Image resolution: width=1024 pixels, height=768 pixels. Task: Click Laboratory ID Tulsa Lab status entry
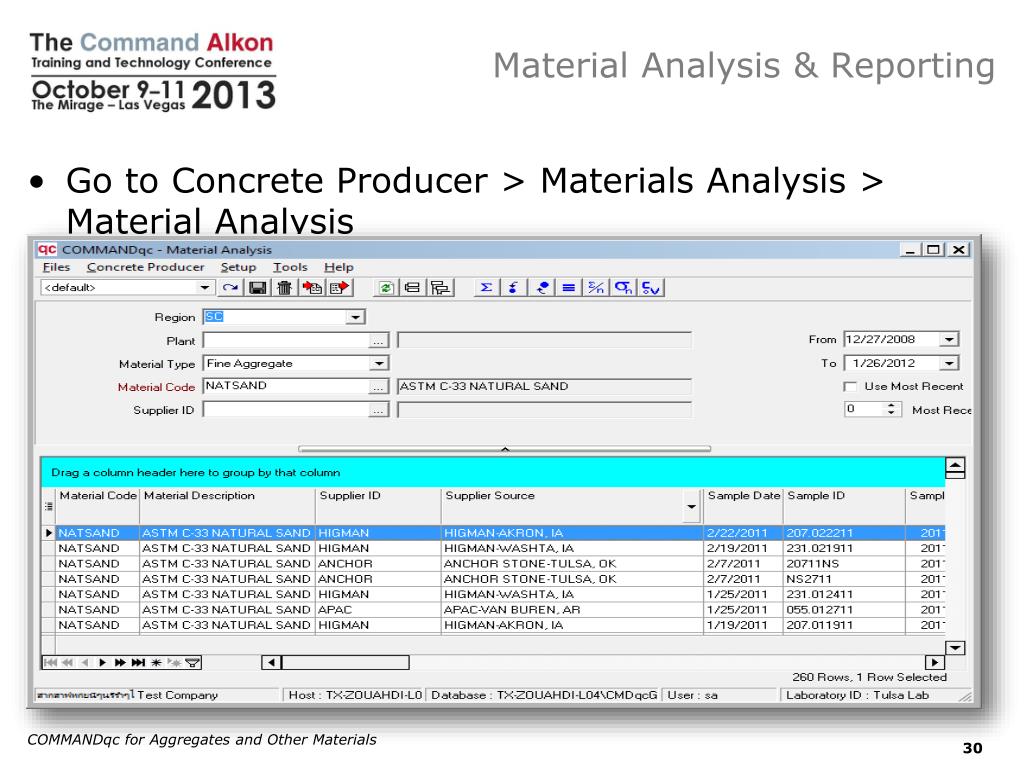857,696
